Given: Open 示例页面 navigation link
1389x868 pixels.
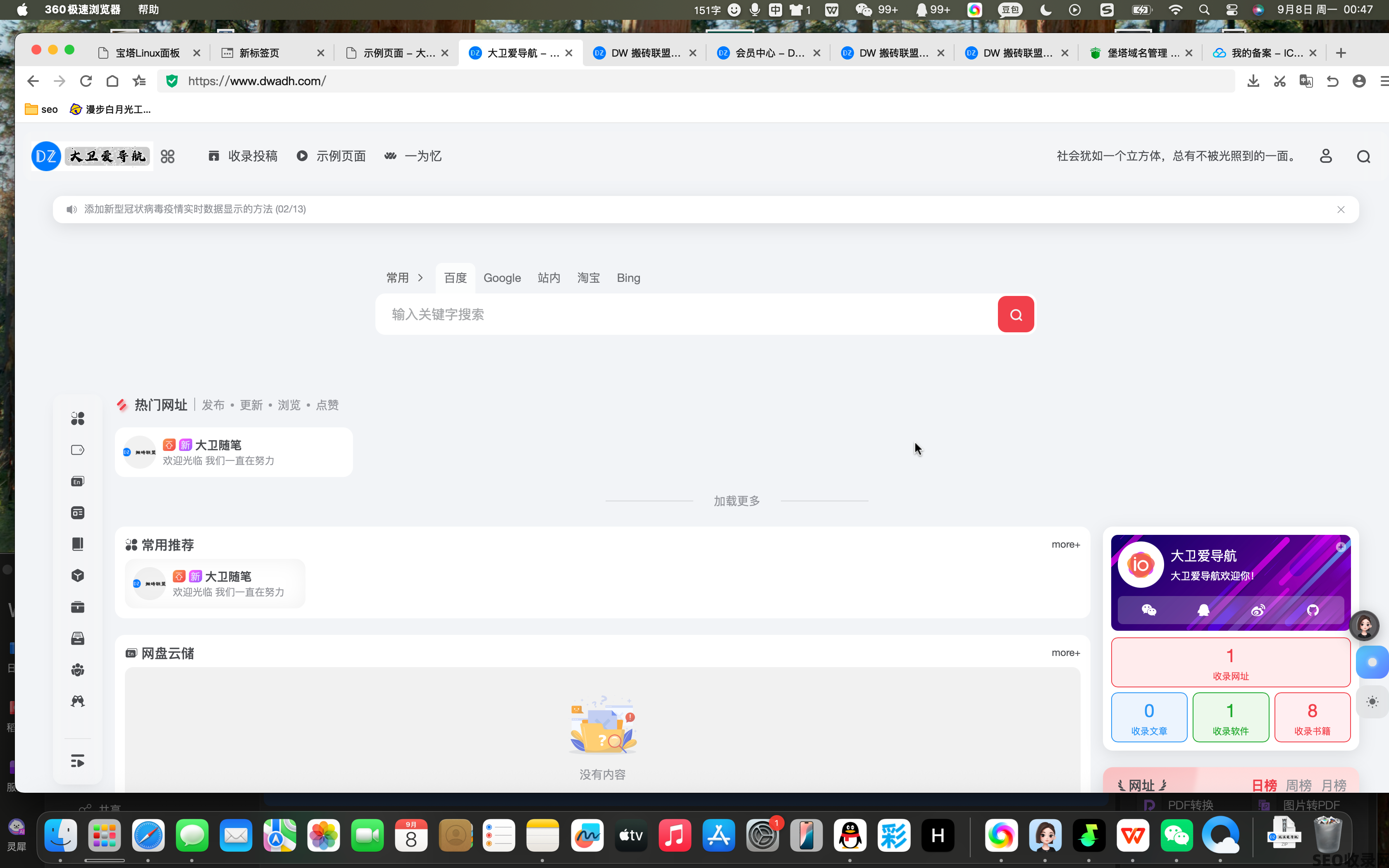Looking at the screenshot, I should (331, 156).
